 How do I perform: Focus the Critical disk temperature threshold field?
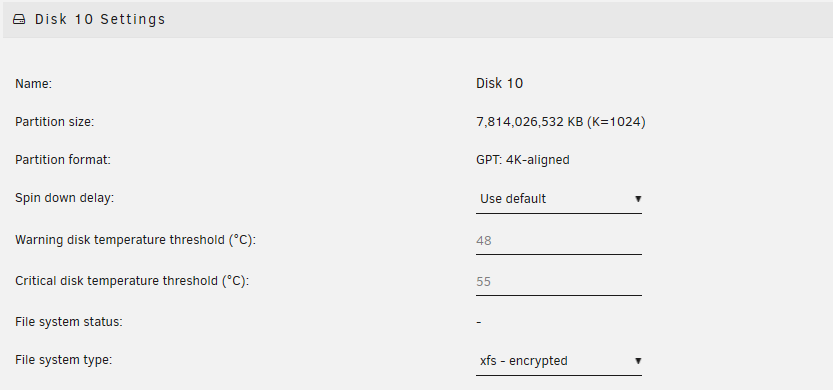pos(559,282)
